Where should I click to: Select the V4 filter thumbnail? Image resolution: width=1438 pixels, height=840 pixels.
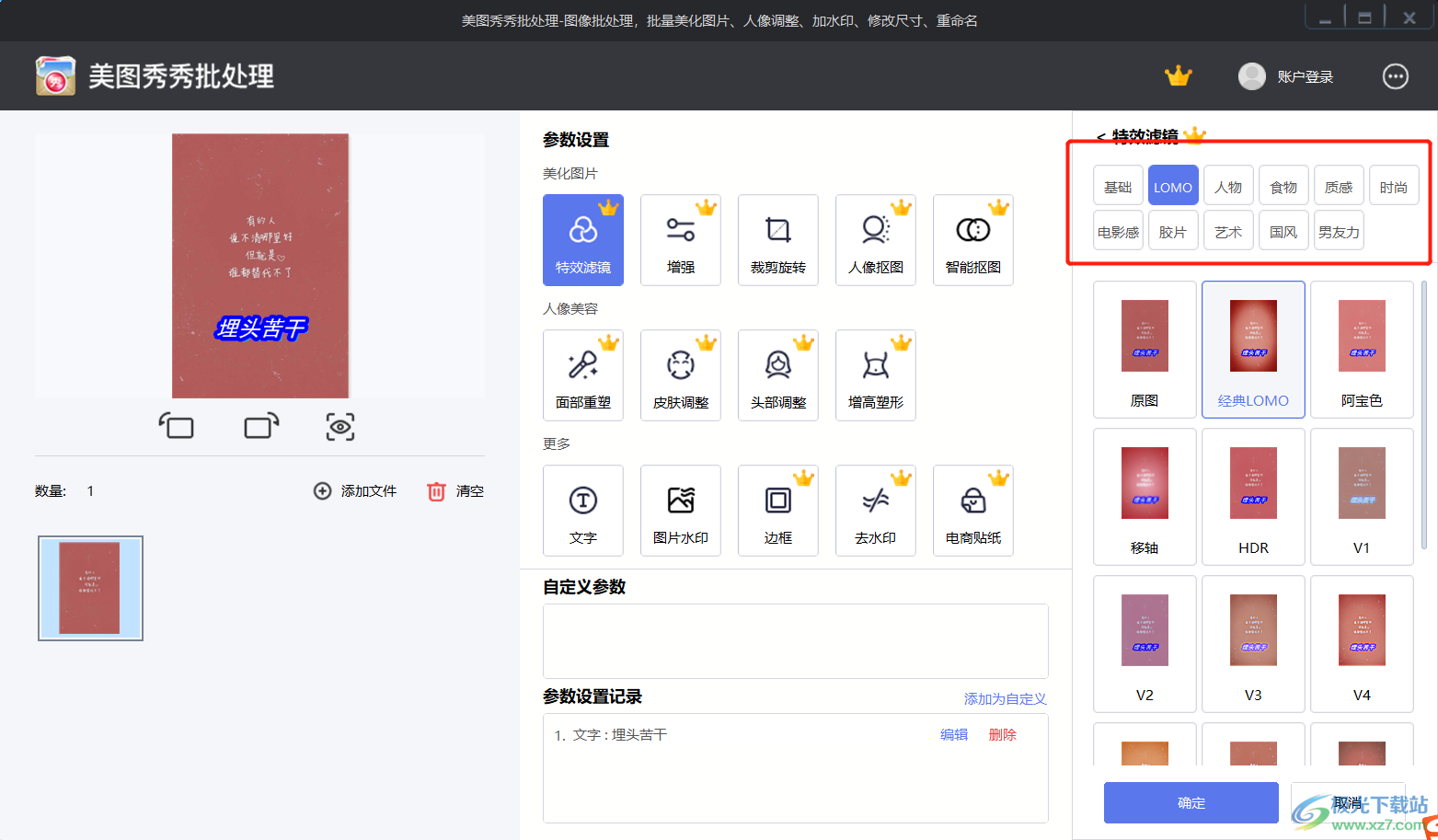tap(1362, 644)
